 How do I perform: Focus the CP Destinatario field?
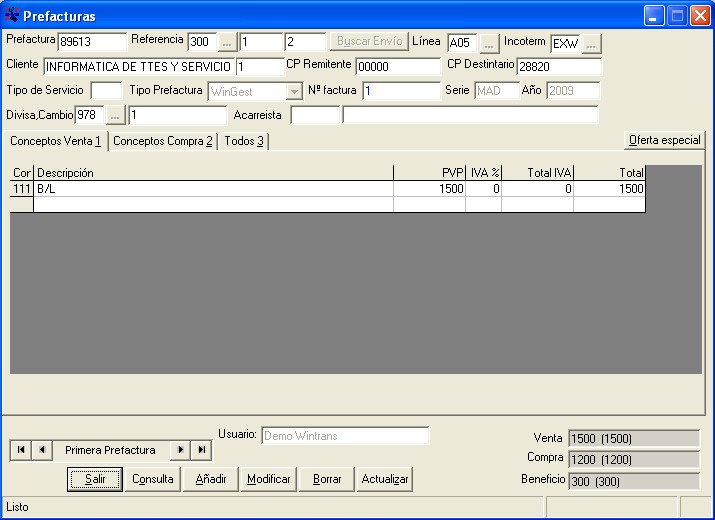coord(560,67)
